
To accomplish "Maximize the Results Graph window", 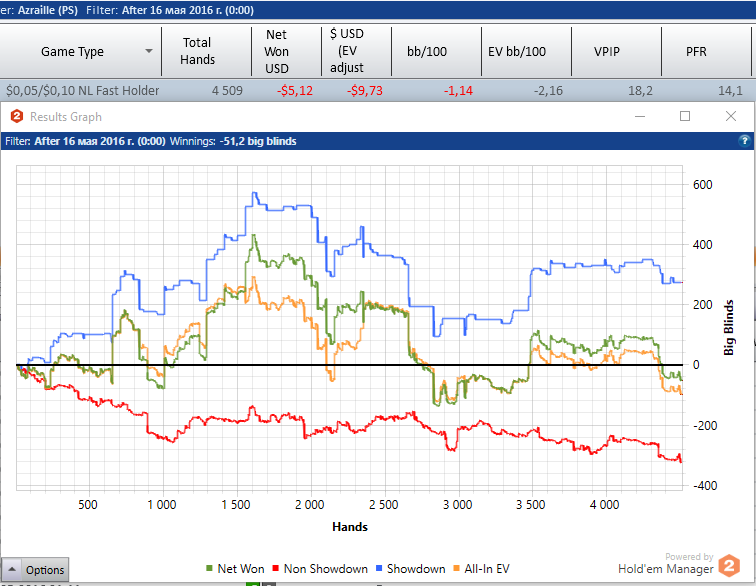I will coord(685,116).
